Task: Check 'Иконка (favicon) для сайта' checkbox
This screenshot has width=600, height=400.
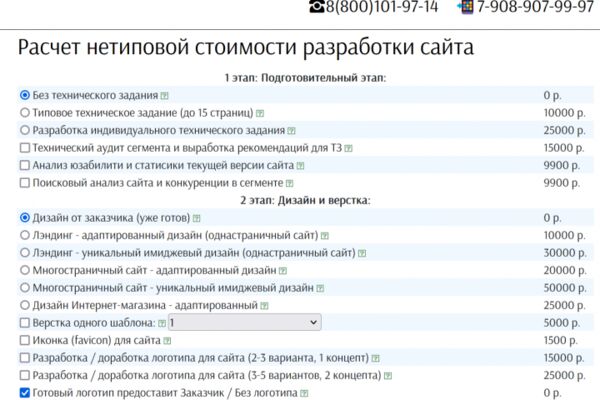Action: tap(25, 340)
